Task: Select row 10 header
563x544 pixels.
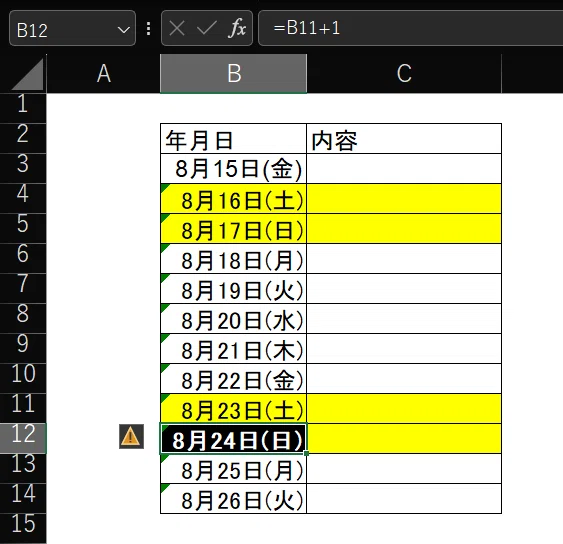Action: (23, 378)
